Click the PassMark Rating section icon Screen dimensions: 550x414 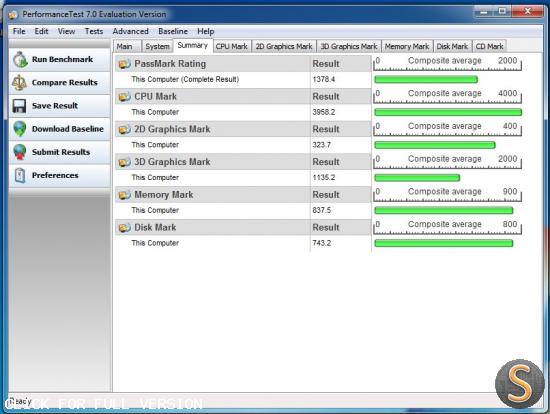tap(124, 64)
